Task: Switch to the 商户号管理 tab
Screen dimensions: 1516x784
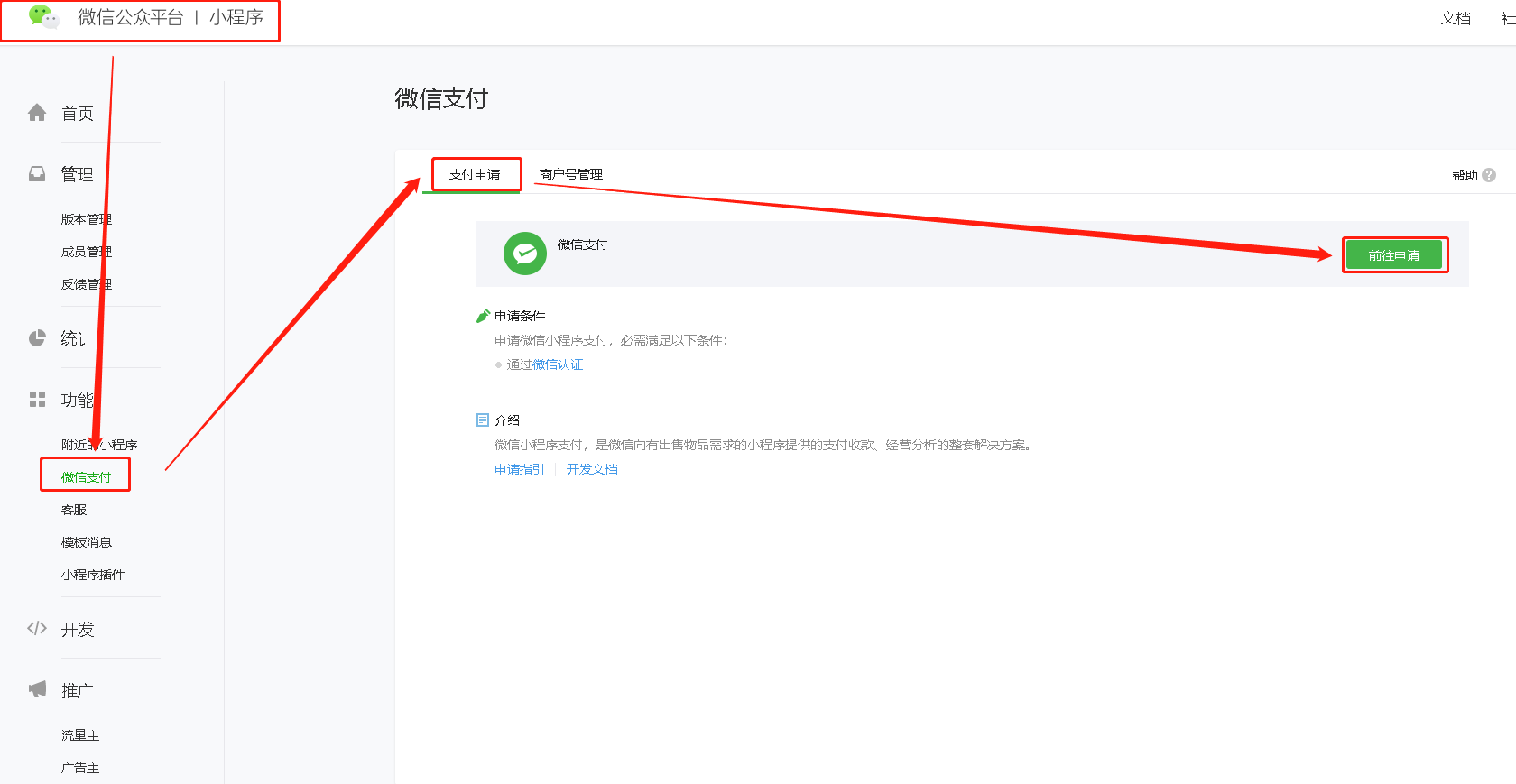Action: pyautogui.click(x=571, y=174)
